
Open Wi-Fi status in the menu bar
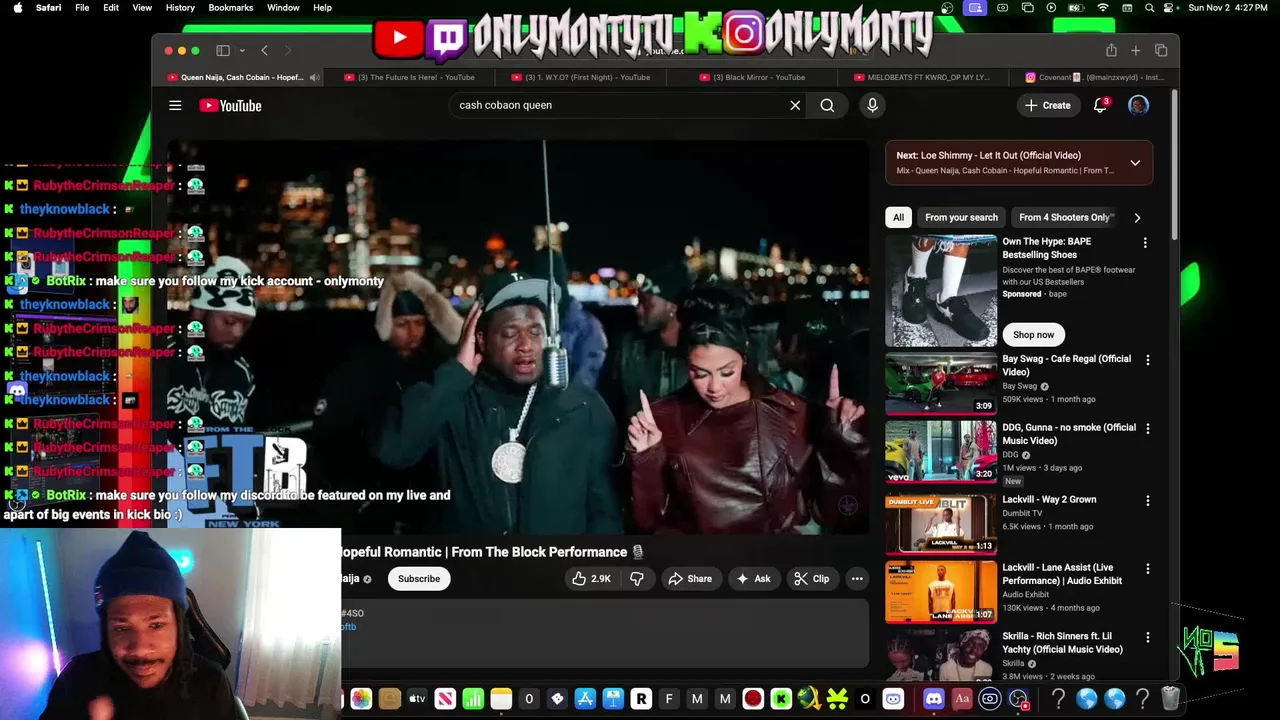[x=1103, y=7]
